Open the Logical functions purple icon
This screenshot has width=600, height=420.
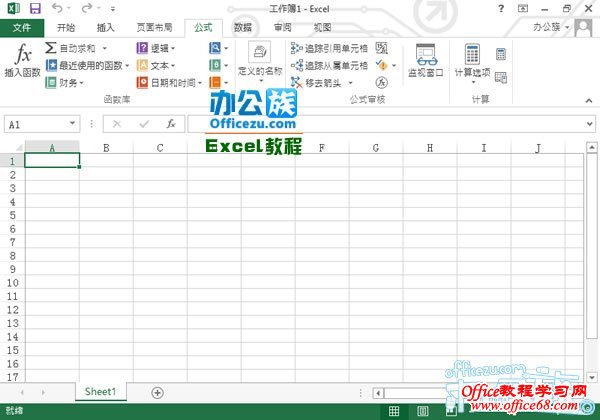tap(142, 48)
